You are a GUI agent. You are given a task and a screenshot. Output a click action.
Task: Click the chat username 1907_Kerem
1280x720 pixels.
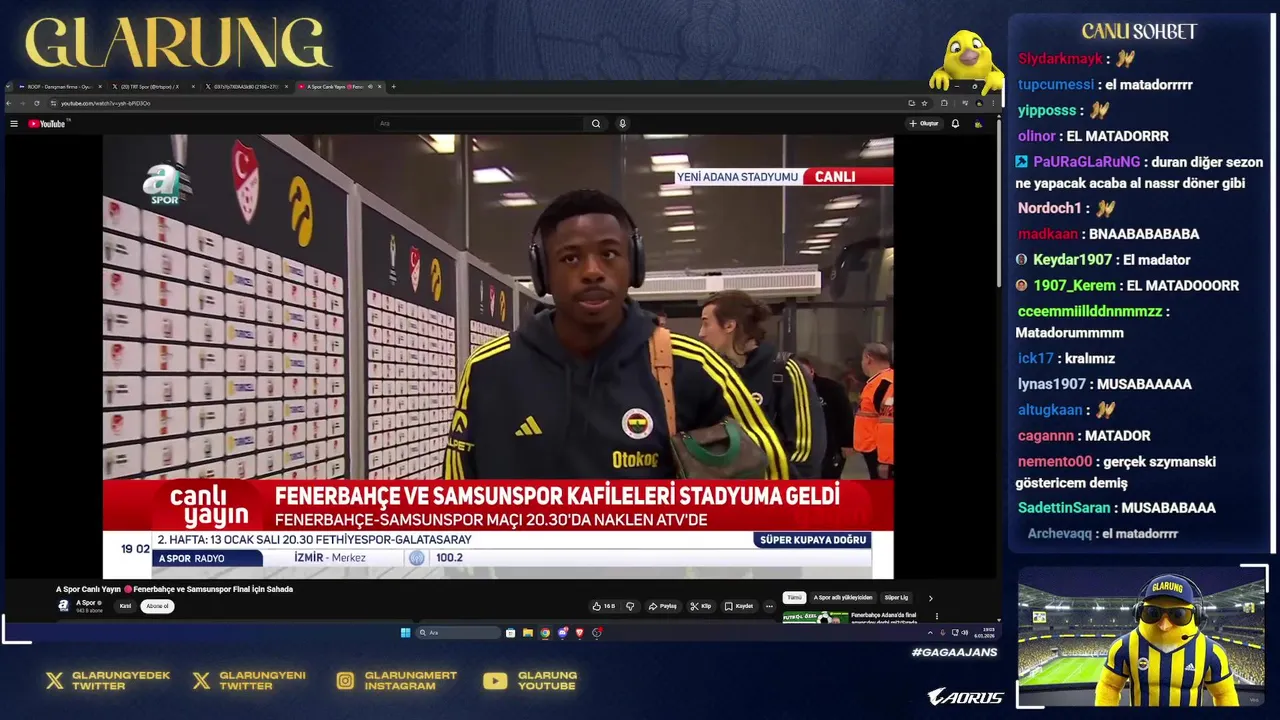tap(1074, 286)
